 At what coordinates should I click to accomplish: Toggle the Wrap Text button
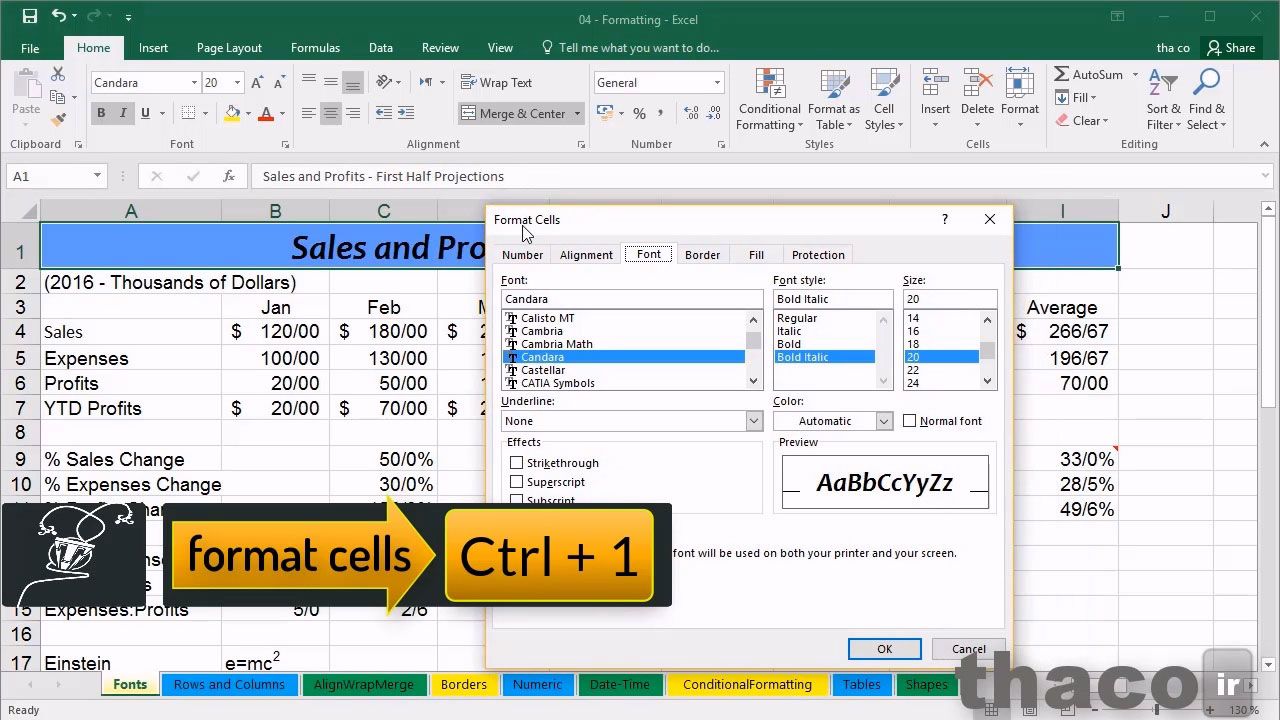tap(496, 83)
